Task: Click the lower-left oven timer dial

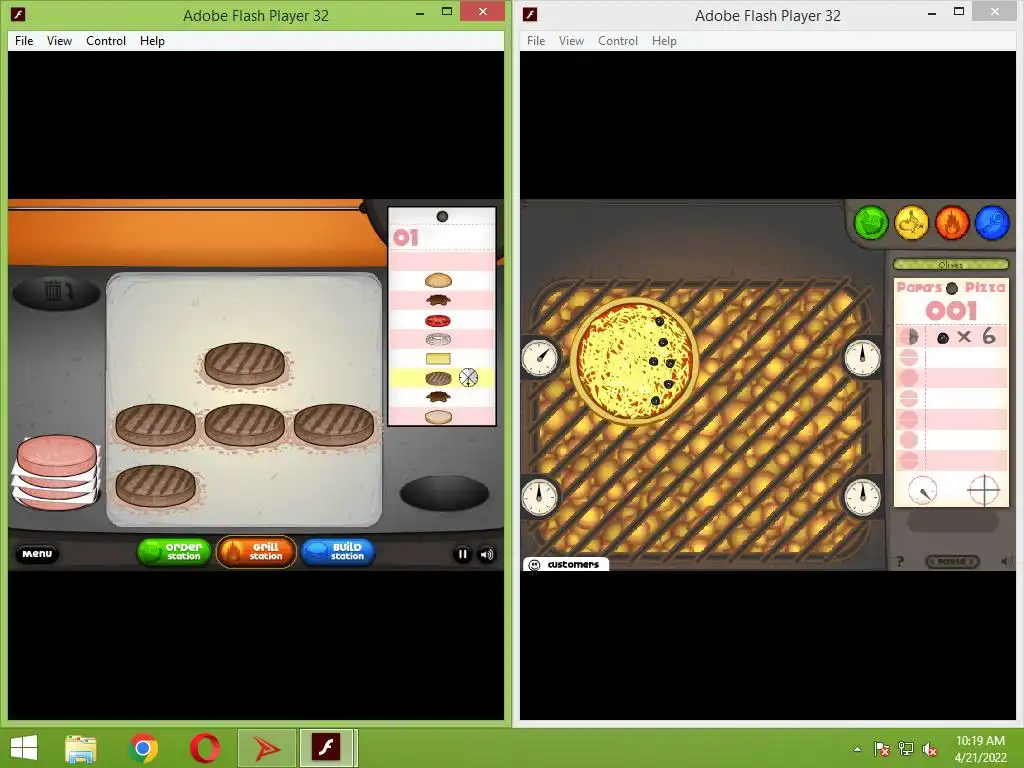Action: pos(540,496)
